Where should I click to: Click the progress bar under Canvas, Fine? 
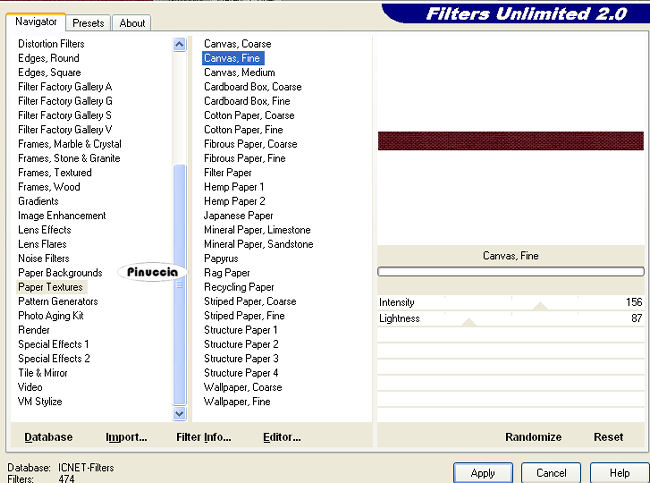tap(511, 272)
